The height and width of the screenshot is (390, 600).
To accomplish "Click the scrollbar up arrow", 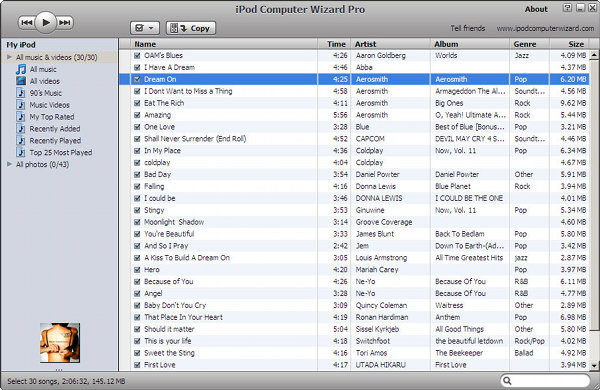I will [594, 55].
